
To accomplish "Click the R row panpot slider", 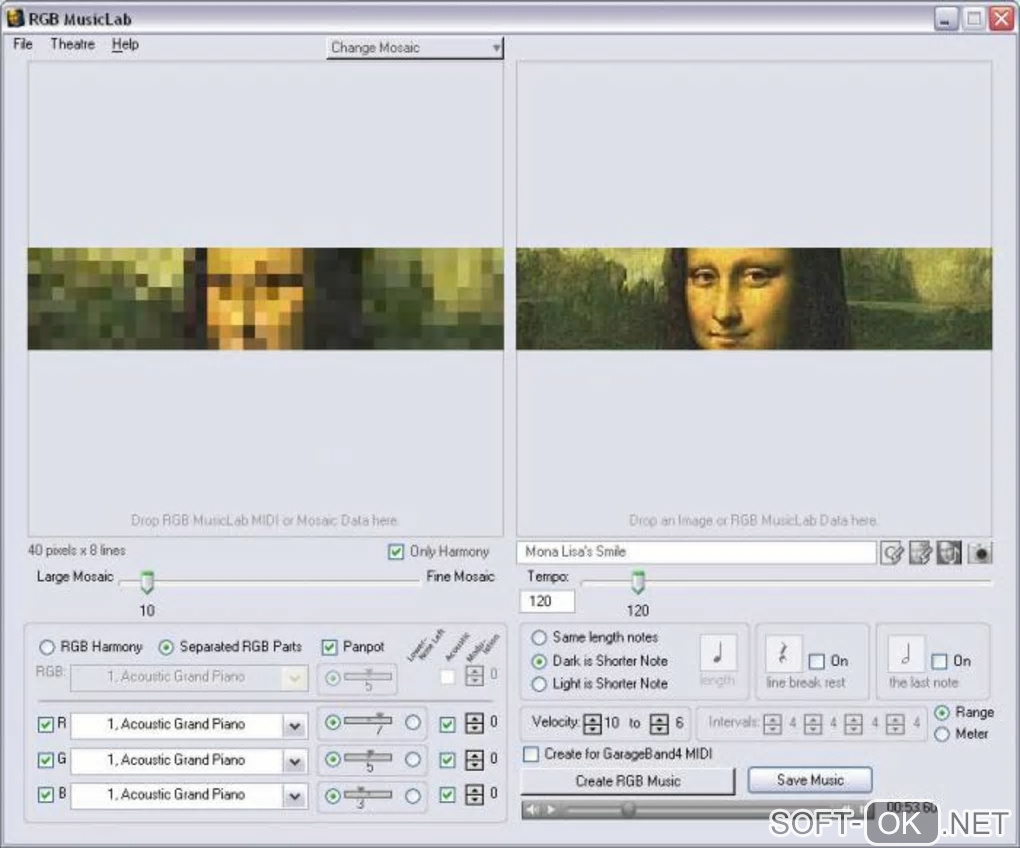I will (x=368, y=721).
